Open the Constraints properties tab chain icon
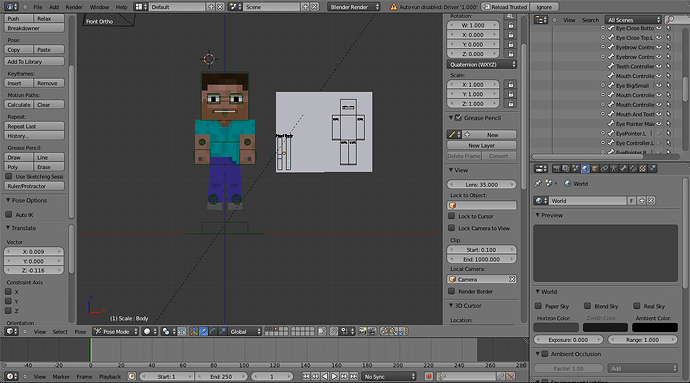 (x=604, y=169)
